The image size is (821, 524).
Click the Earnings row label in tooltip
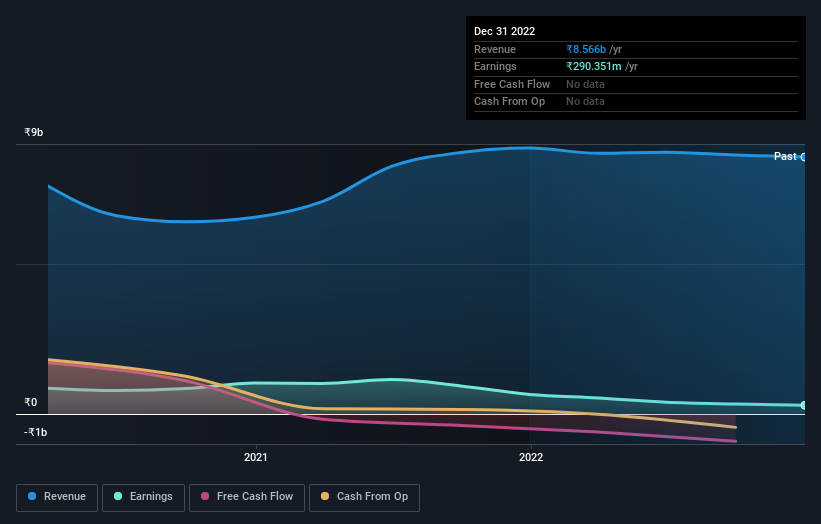coord(495,66)
